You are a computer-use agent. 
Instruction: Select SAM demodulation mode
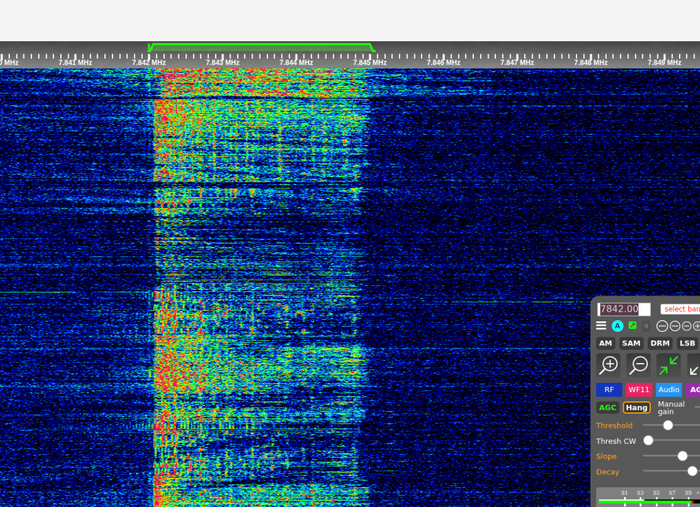(631, 343)
